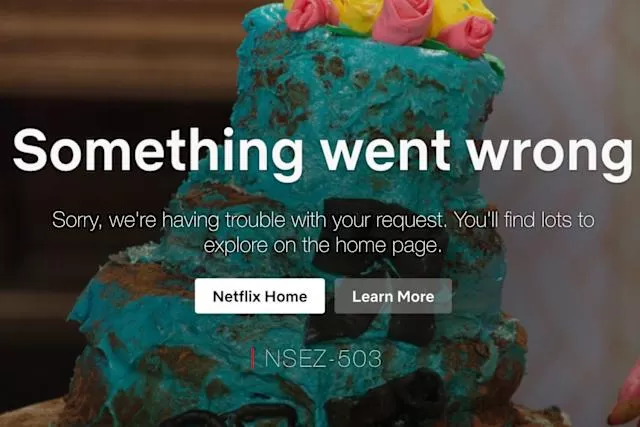Screen dimensions: 640x427
Task: Click the red bar beside the error code
Action: pos(253,358)
